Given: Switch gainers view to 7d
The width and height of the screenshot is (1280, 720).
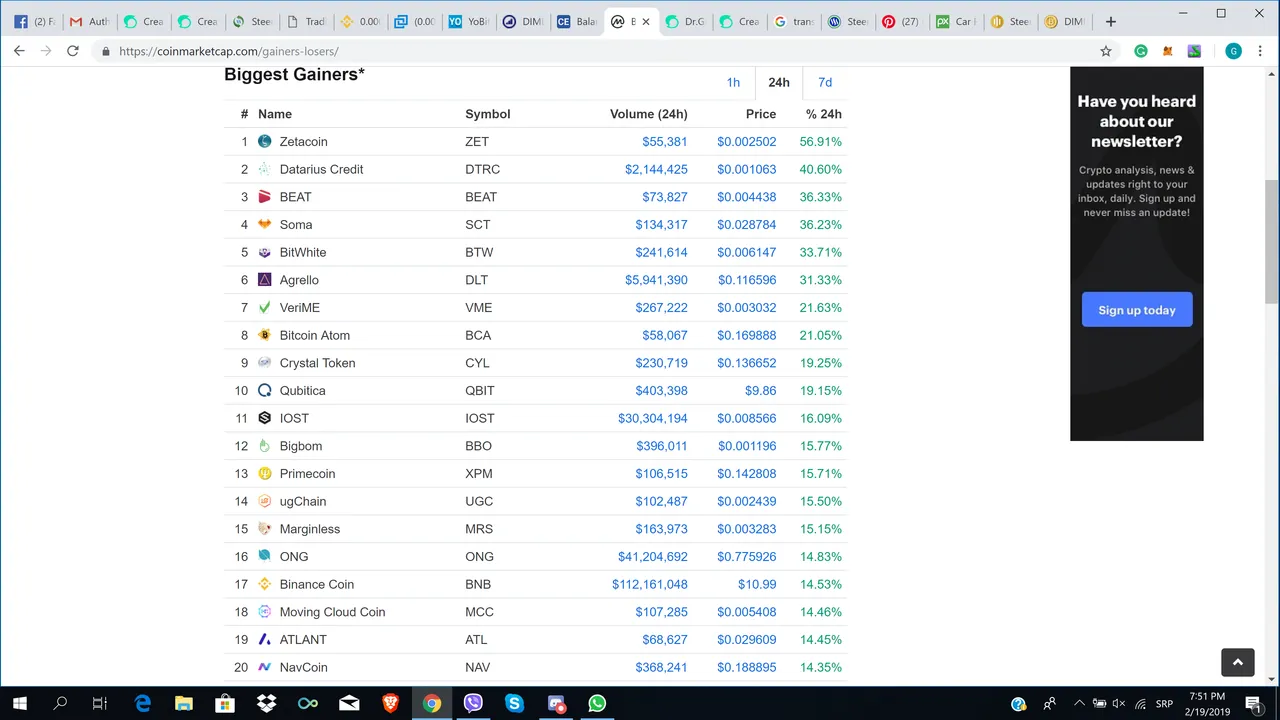Looking at the screenshot, I should 825,83.
